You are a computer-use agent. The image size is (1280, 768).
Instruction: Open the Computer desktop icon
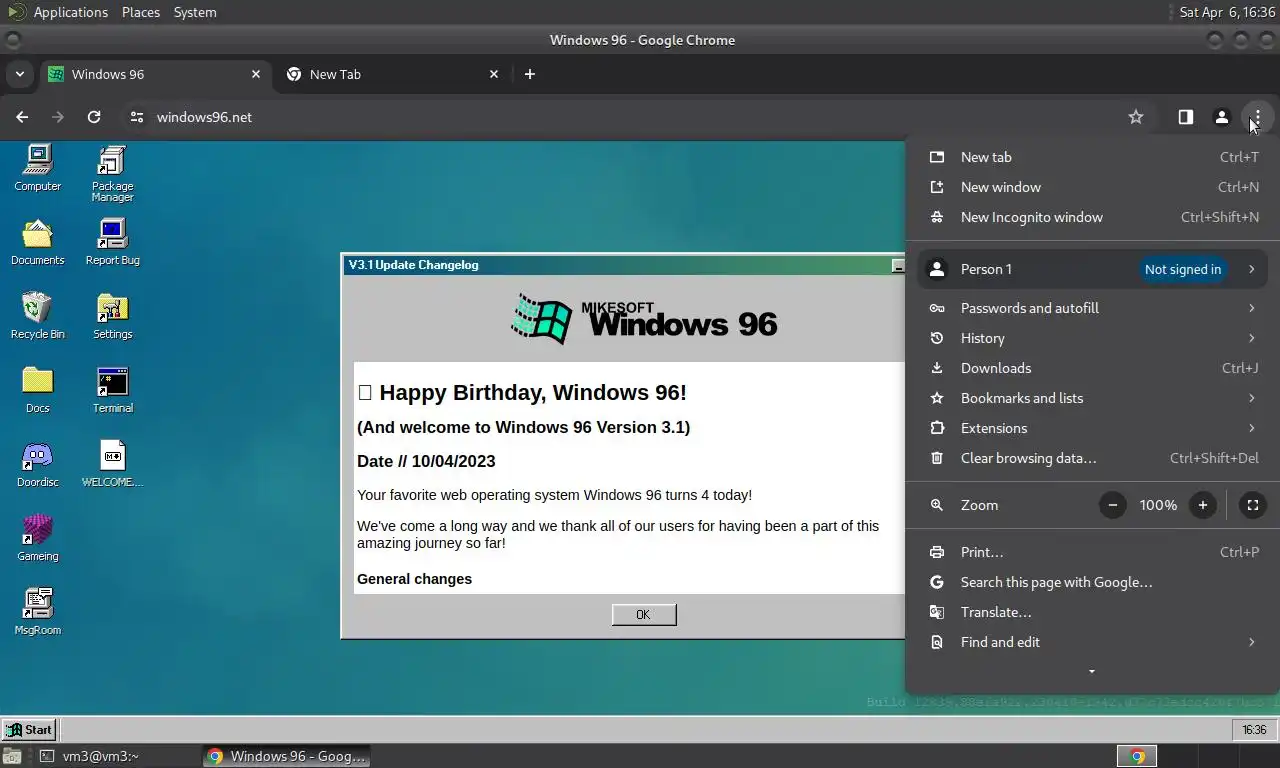(38, 168)
